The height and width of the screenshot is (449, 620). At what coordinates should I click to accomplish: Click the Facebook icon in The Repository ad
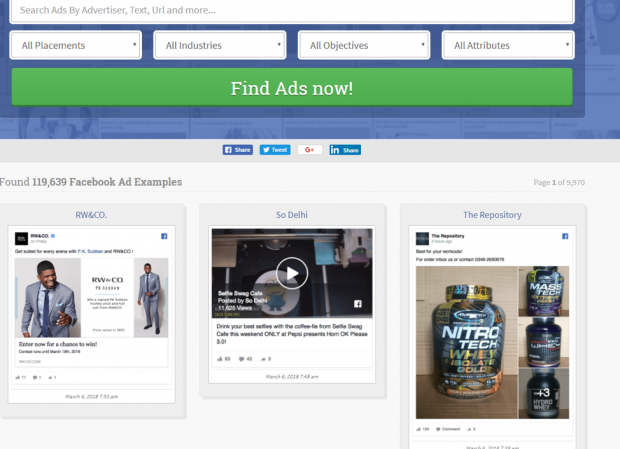pos(565,236)
